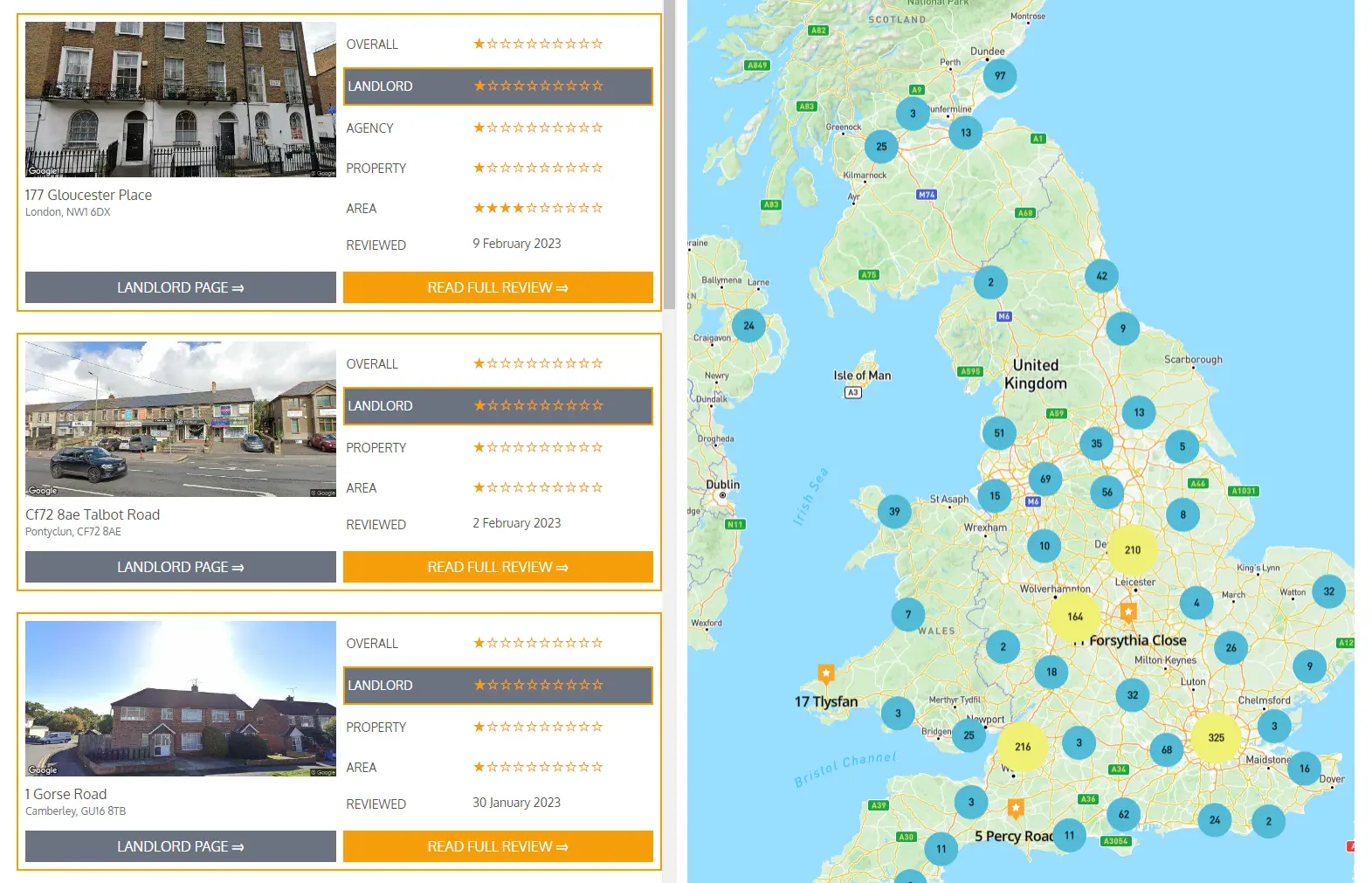Click the 1 Gorse Road address title
1372x883 pixels.
pos(66,794)
